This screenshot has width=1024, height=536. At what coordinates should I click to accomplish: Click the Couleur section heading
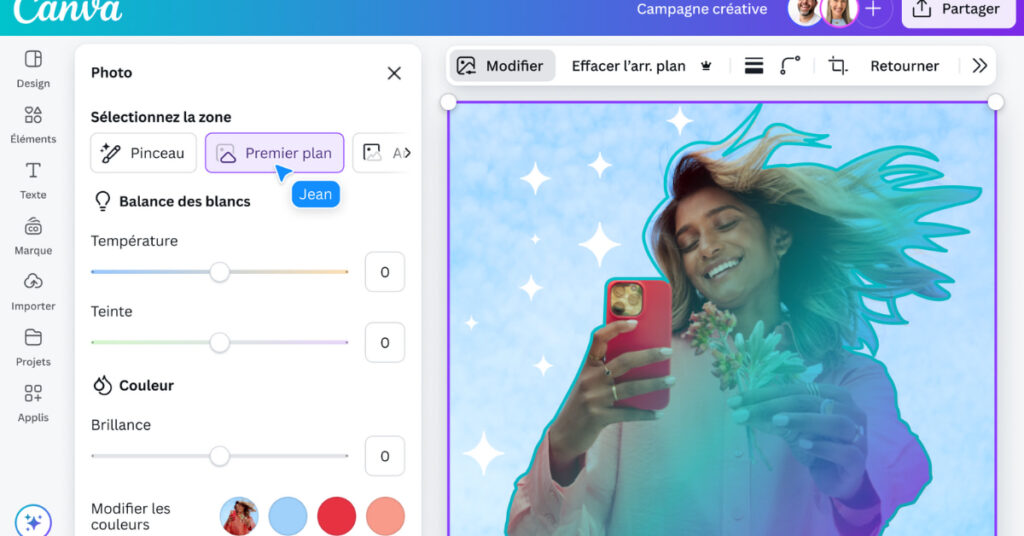click(146, 385)
